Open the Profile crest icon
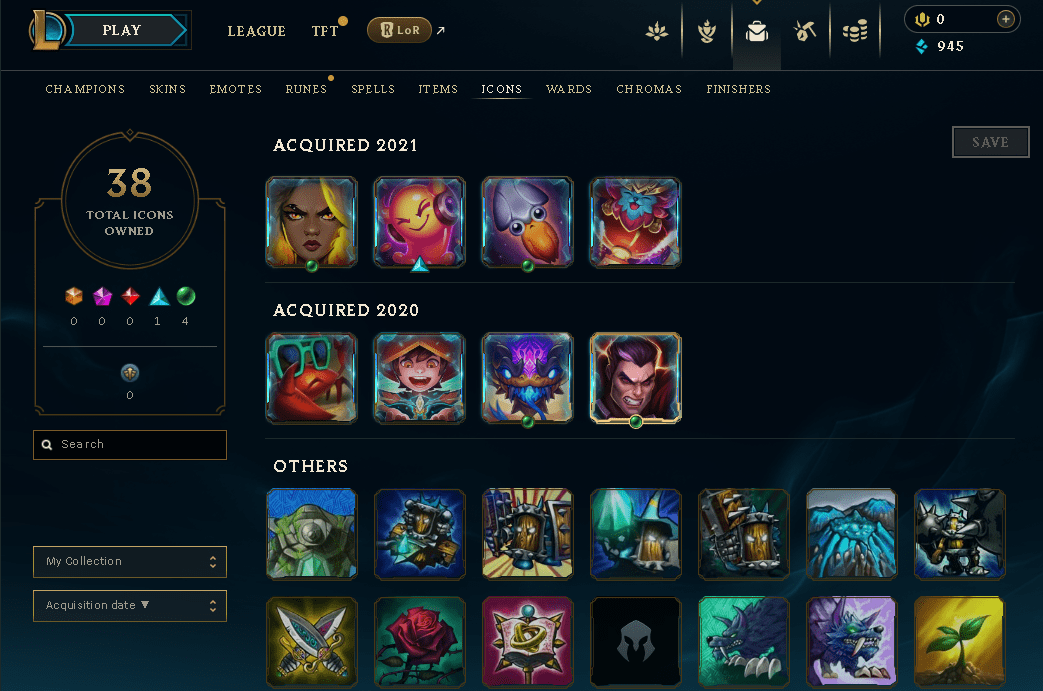Screen dimensions: 1043x691 tap(706, 31)
